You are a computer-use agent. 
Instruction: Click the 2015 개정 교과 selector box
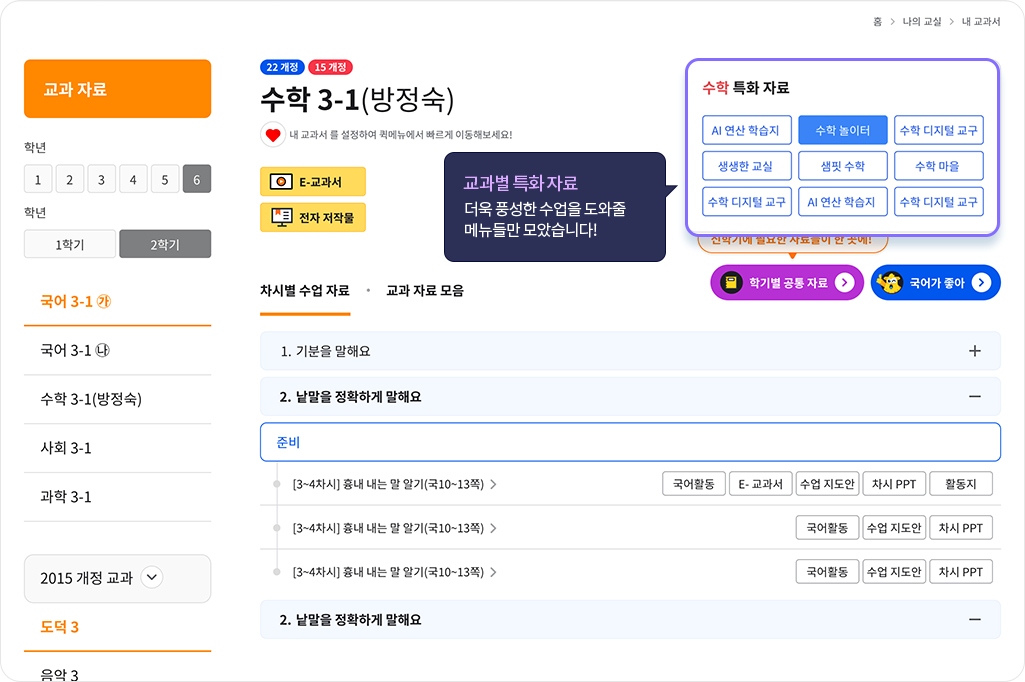point(118,578)
